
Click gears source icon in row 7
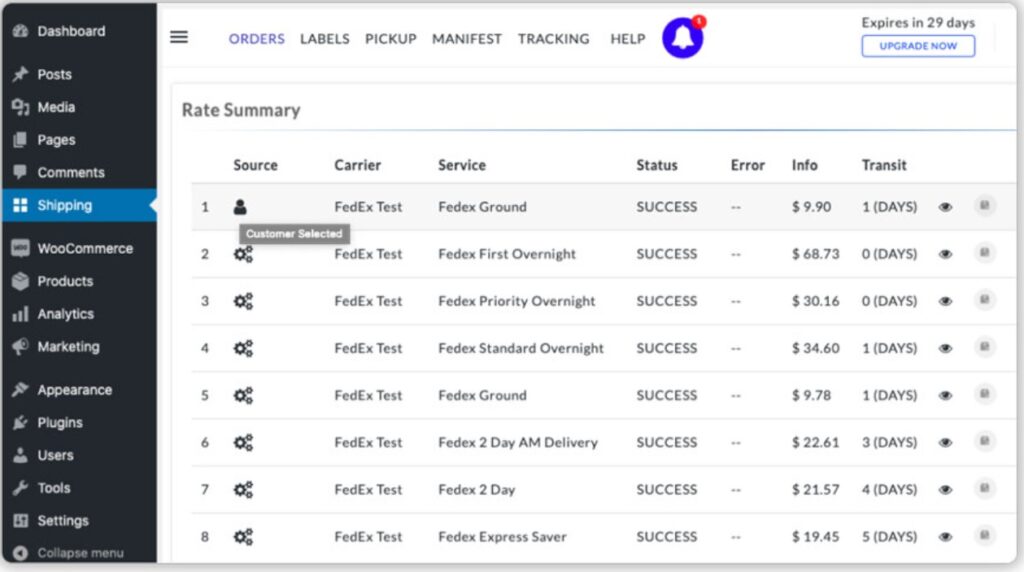tap(243, 489)
